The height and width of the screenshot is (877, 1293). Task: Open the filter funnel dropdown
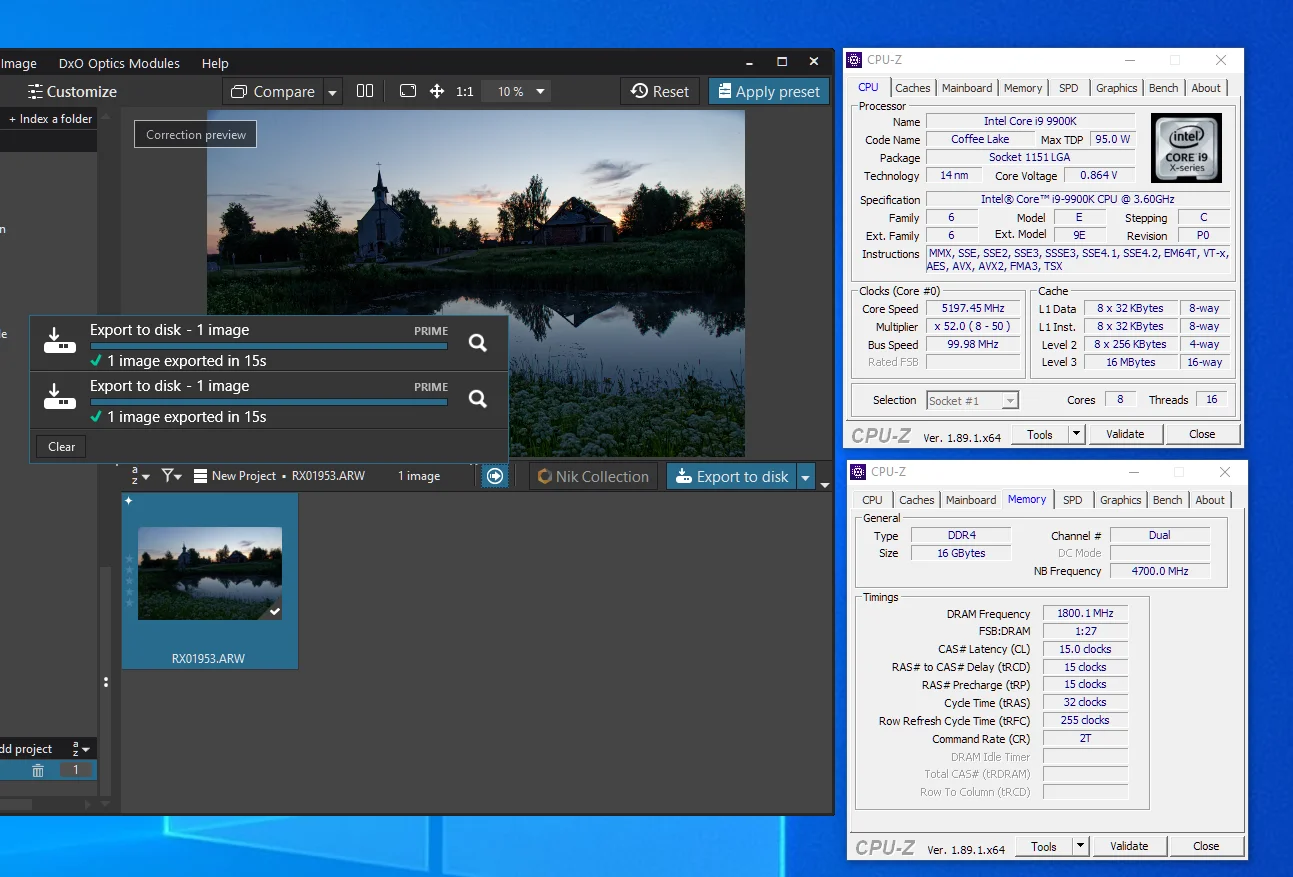tap(172, 476)
